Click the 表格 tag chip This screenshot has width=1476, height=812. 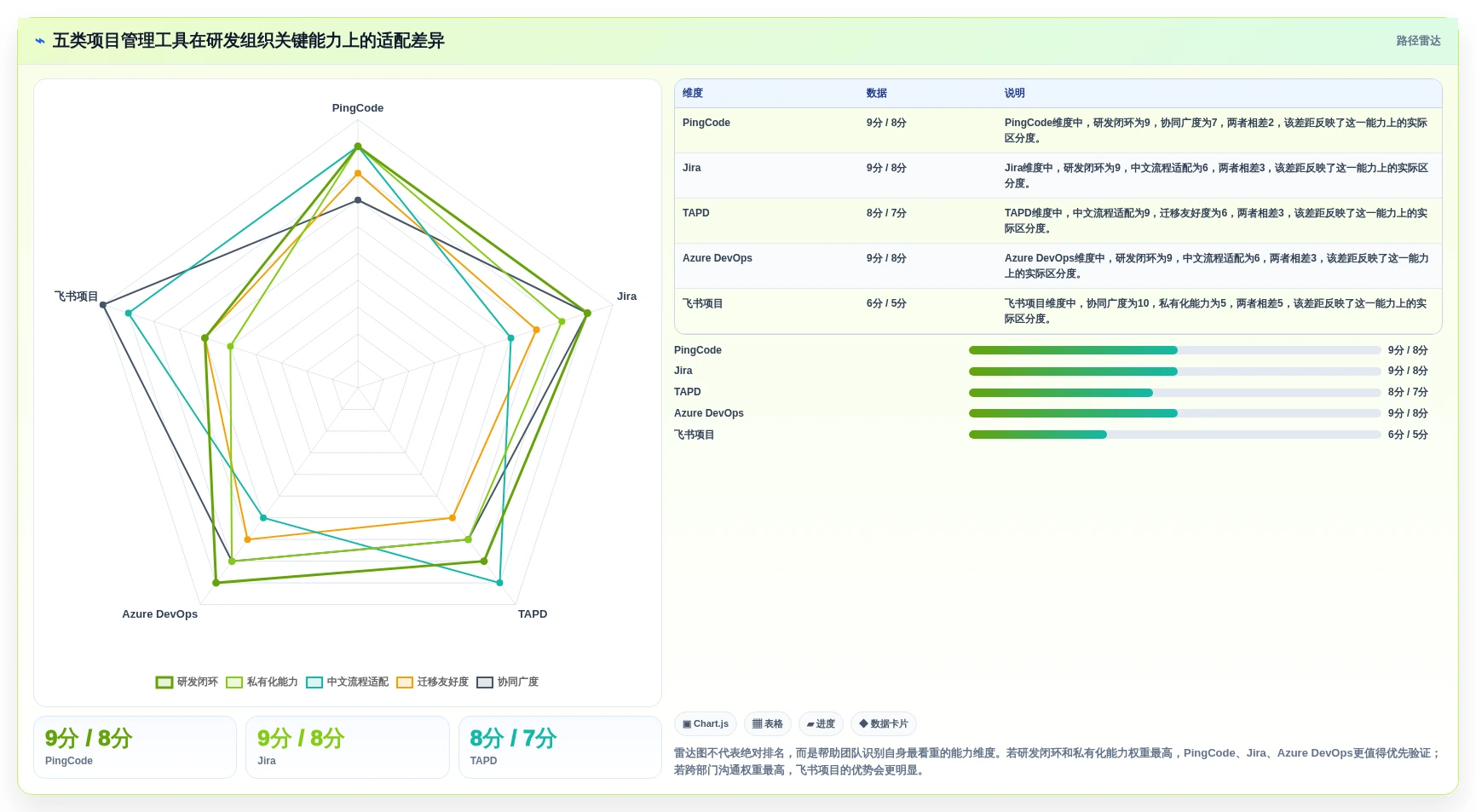(x=768, y=724)
